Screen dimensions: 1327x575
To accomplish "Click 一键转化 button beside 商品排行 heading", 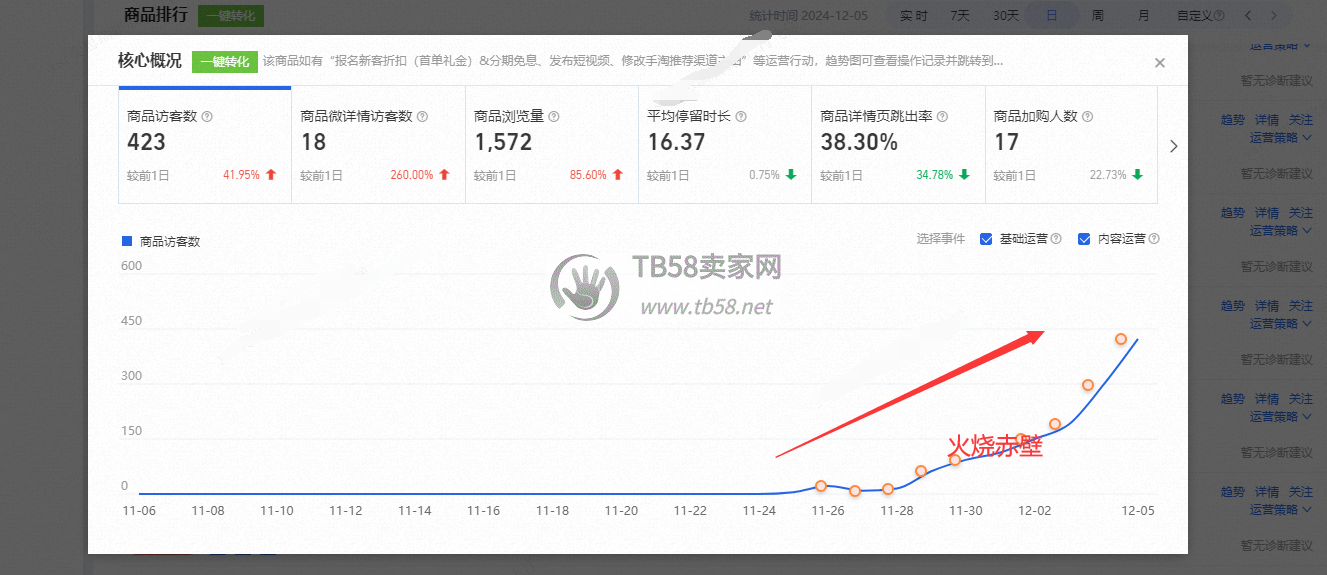I will [231, 16].
